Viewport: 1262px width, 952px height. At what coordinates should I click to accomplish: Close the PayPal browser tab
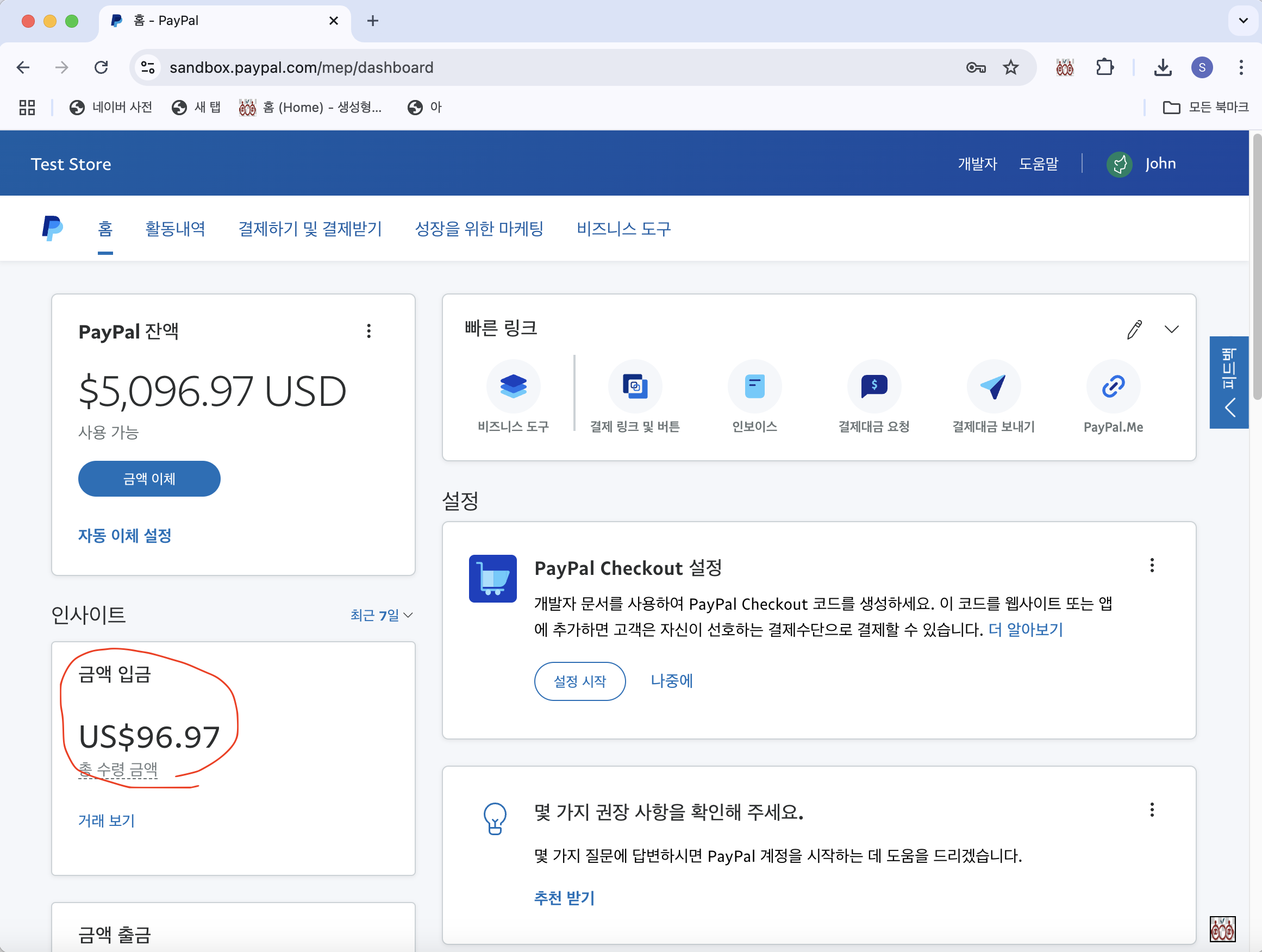coord(334,21)
